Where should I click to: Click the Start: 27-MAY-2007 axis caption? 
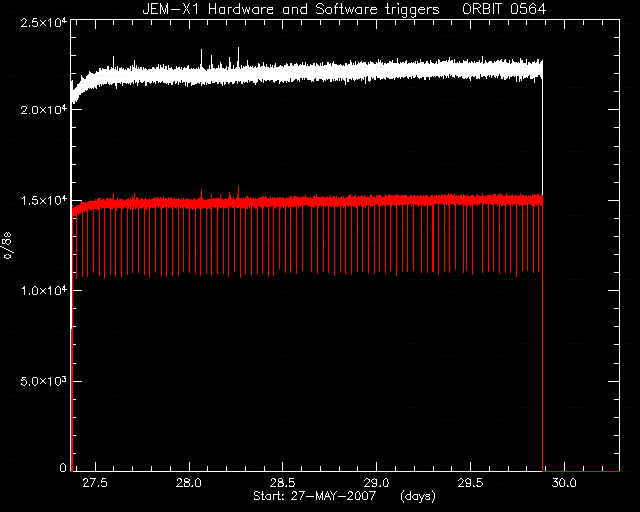[x=314, y=496]
